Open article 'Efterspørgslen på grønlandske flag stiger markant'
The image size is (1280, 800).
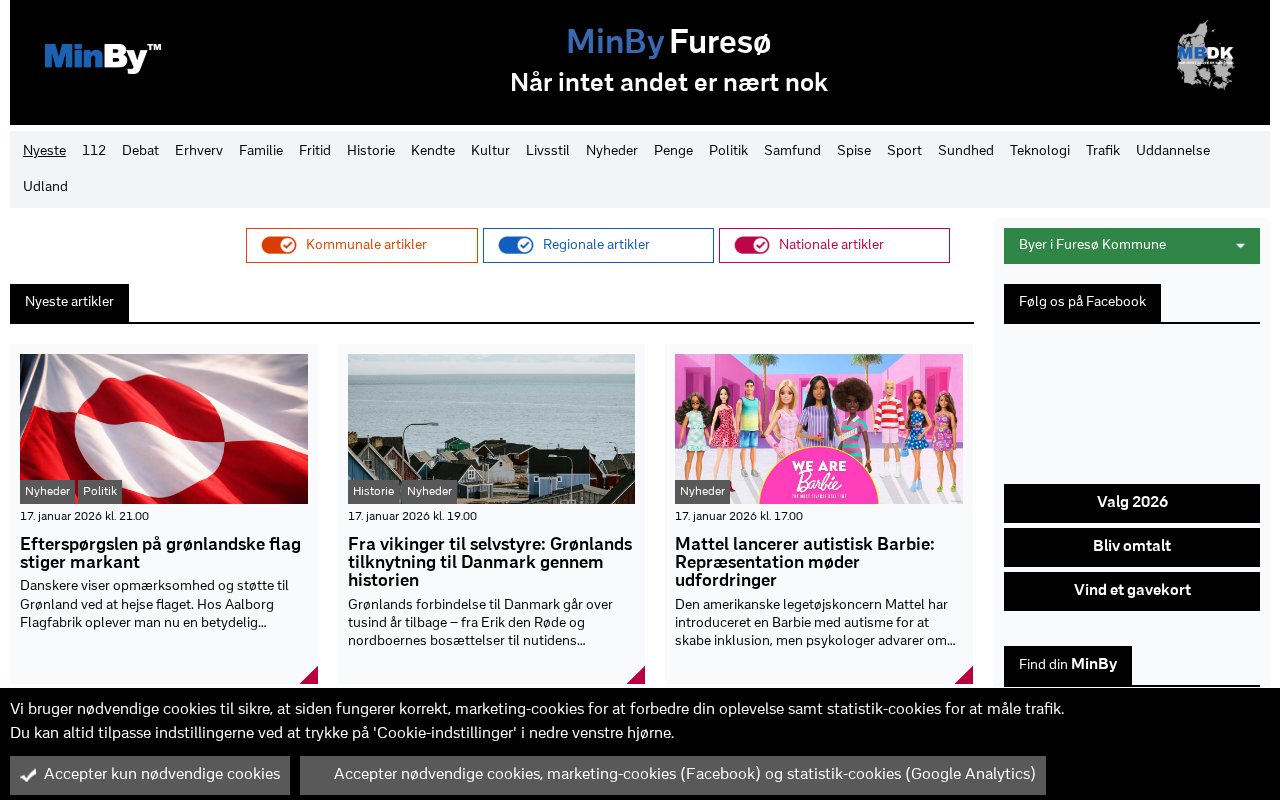pyautogui.click(x=160, y=554)
